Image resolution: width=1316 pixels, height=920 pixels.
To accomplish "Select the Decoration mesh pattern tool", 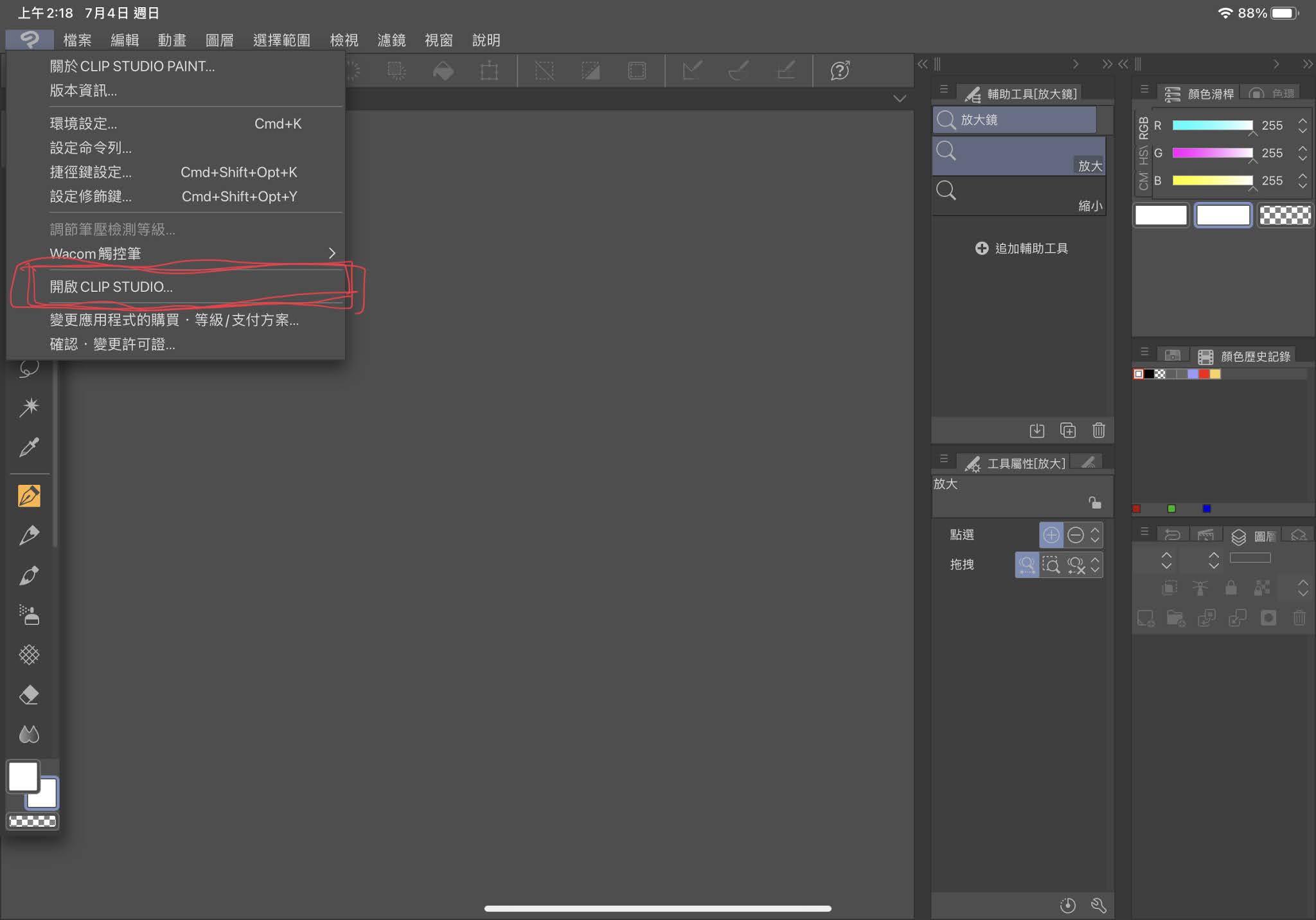I will coord(29,655).
